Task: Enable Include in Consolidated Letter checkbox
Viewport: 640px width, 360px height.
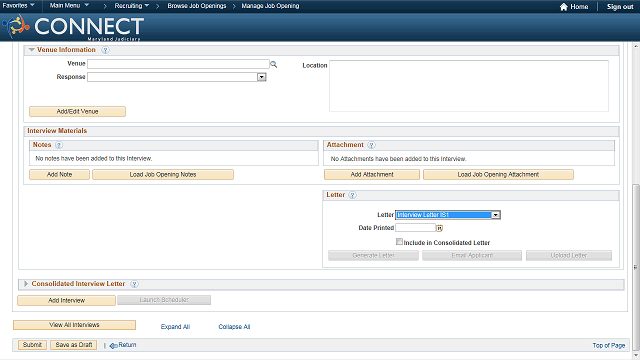Action: (399, 242)
